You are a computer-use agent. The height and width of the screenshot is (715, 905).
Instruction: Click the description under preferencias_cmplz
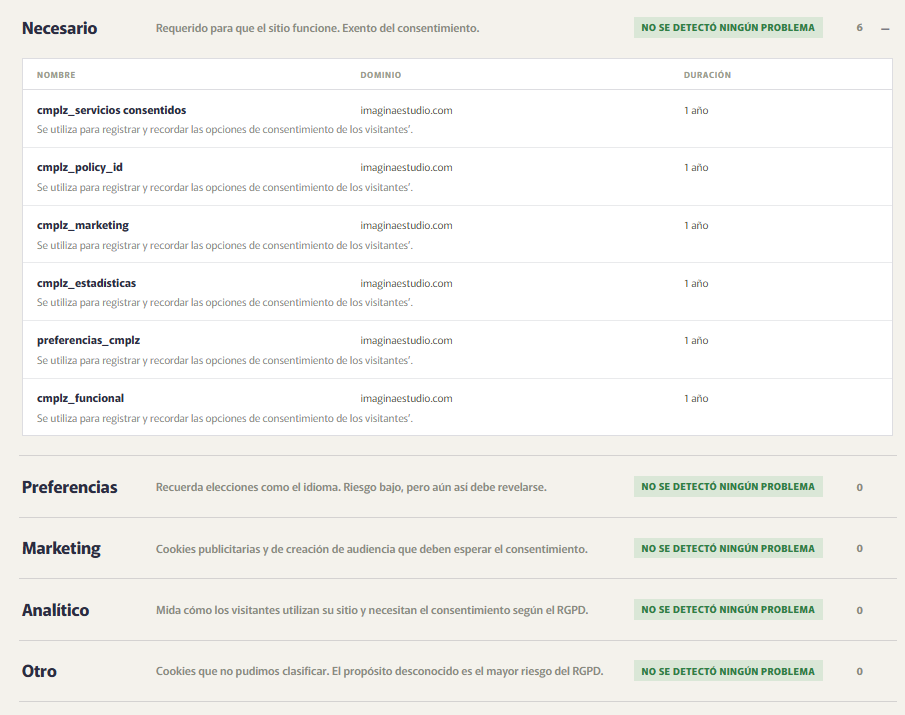click(225, 360)
